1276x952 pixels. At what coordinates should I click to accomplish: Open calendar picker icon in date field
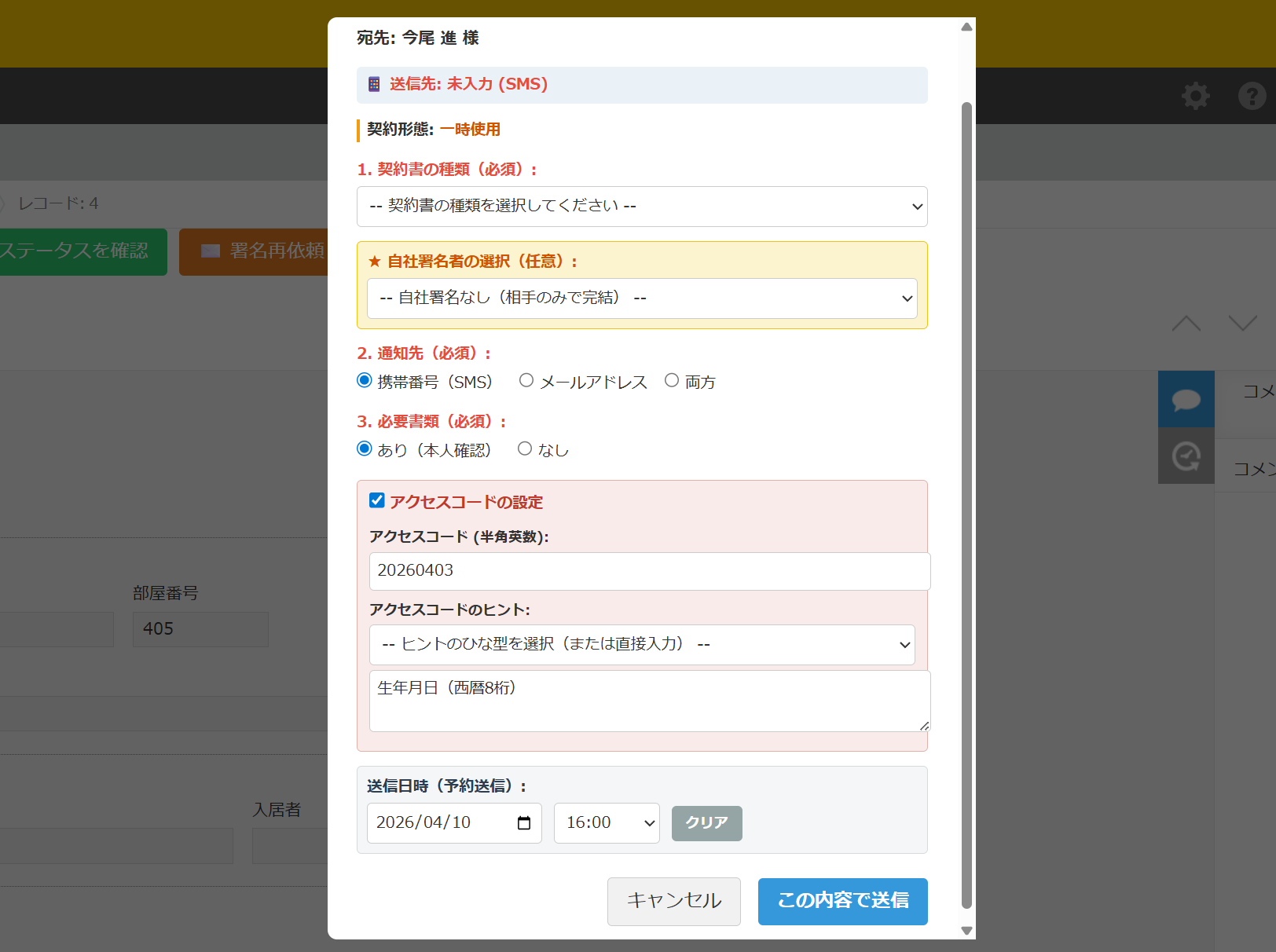[524, 822]
